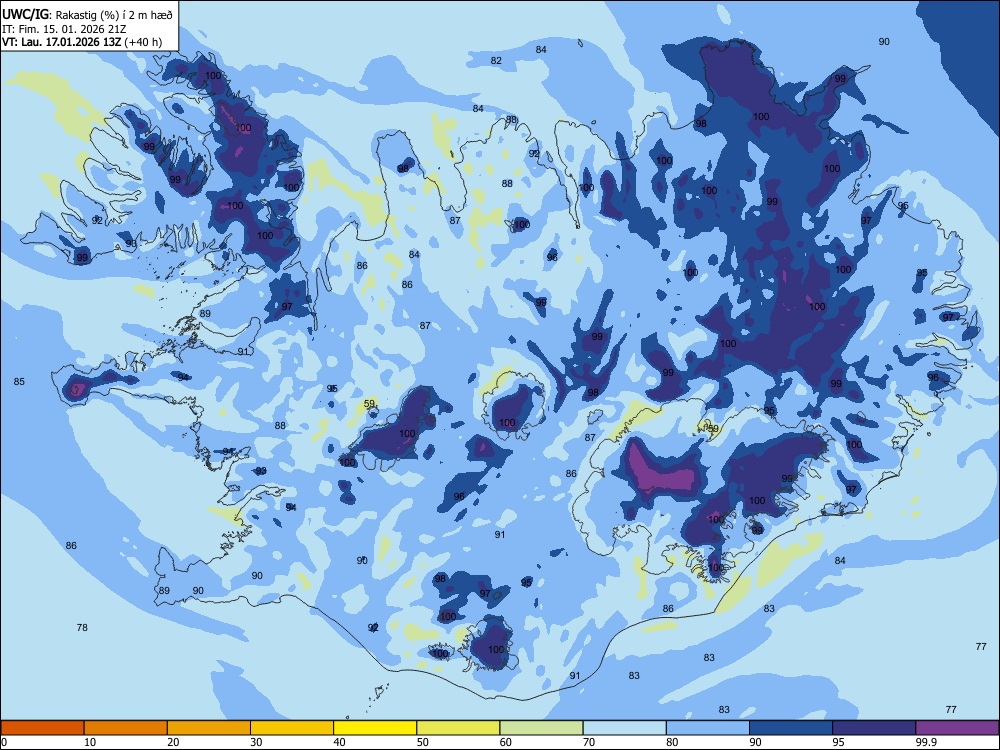Choose the 30–40 legend color block
1000x750 pixels.
[x=292, y=728]
